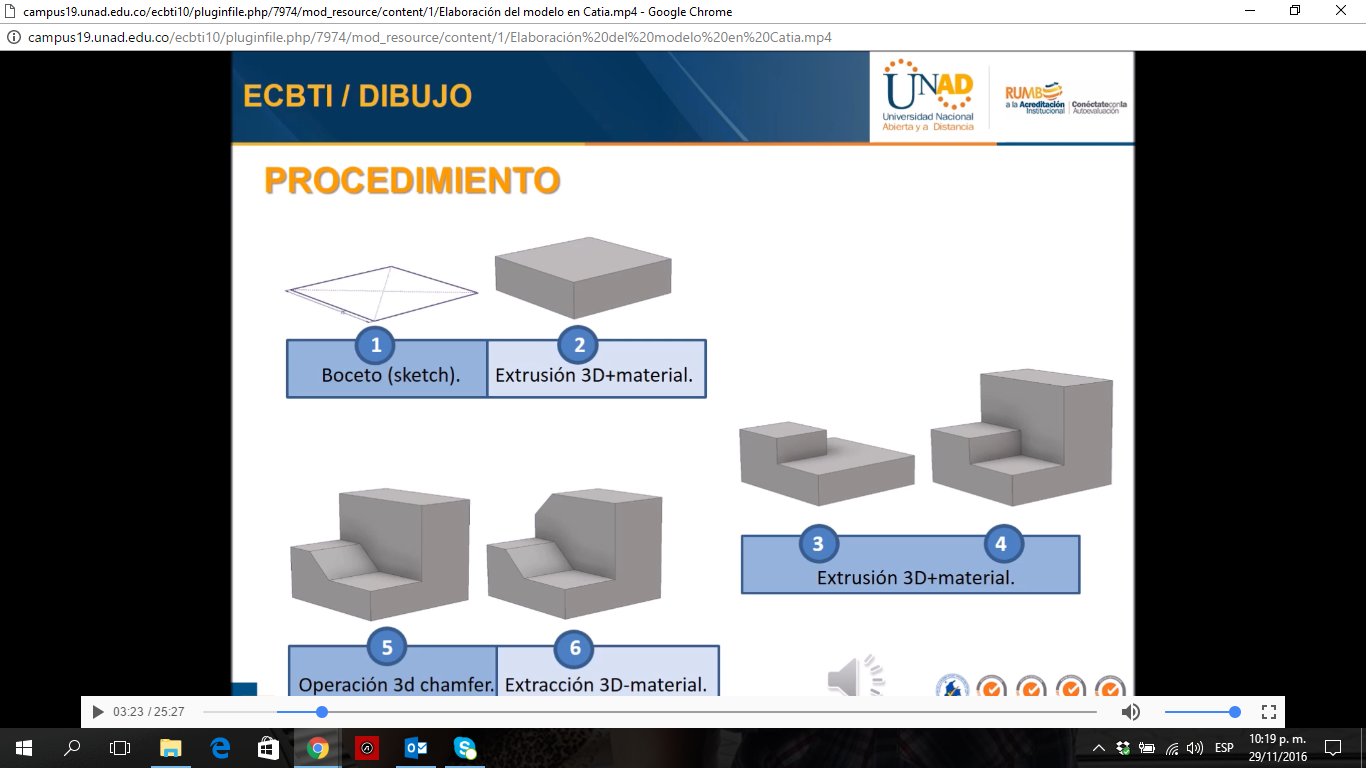
Task: Open Task View
Action: 120,747
